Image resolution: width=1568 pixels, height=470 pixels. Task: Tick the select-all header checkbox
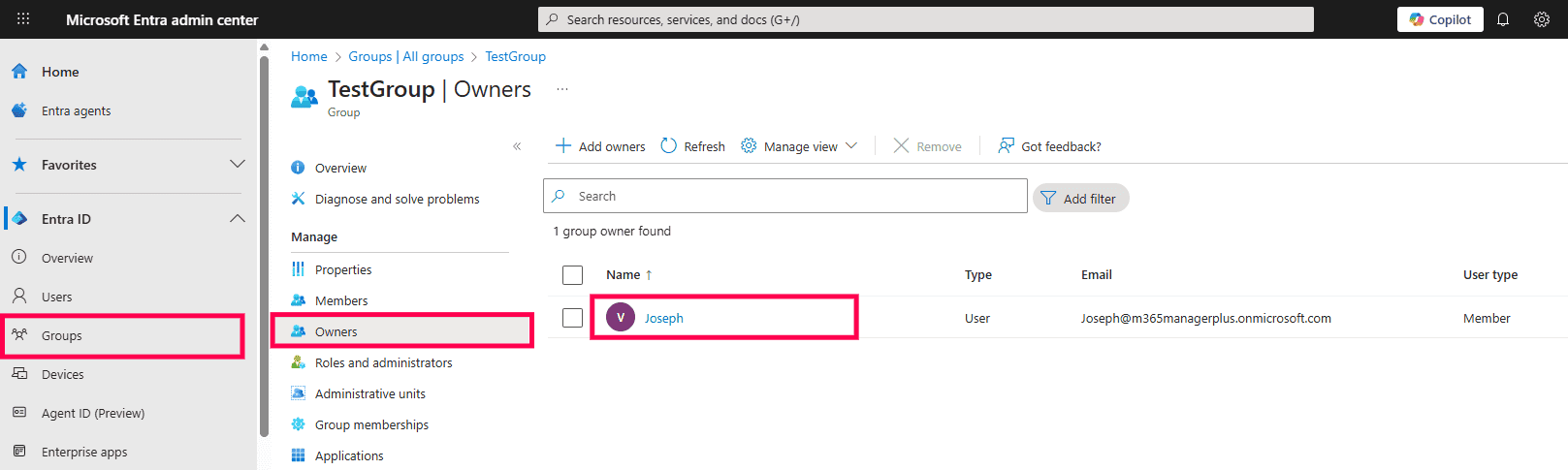pos(572,275)
